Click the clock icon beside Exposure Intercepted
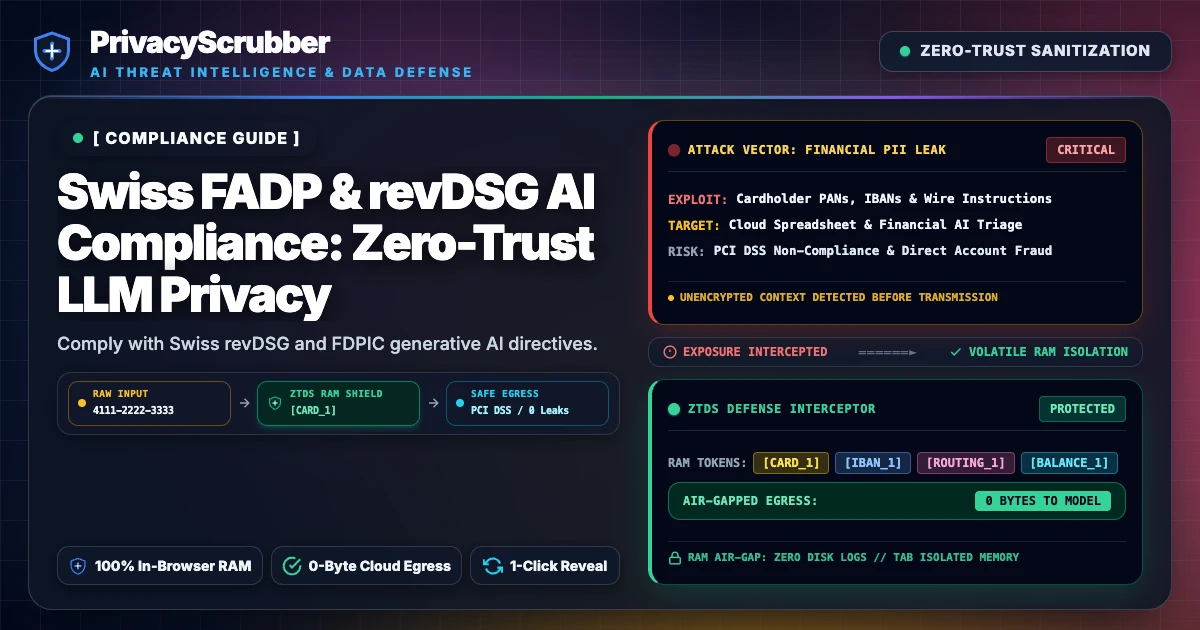 click(670, 352)
